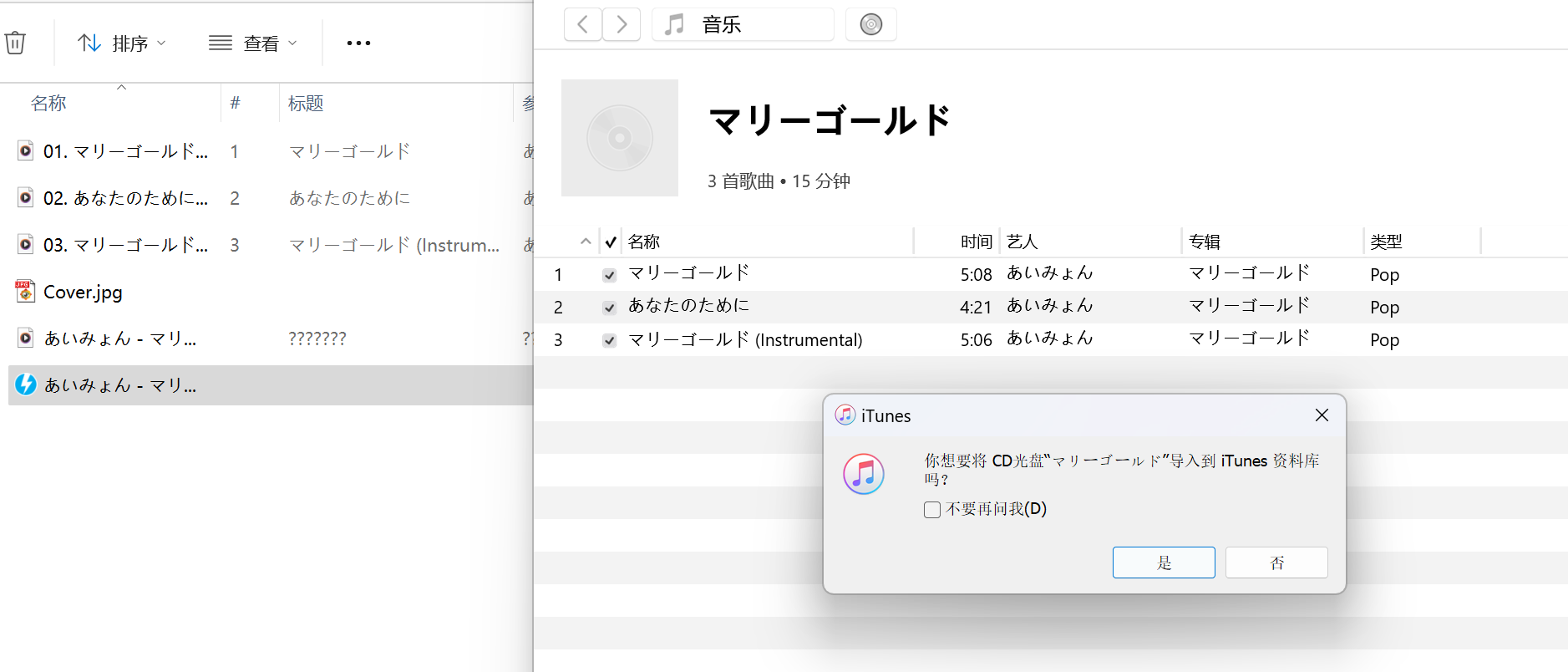Click title あなたのために in Explorer 标题 column

[349, 198]
